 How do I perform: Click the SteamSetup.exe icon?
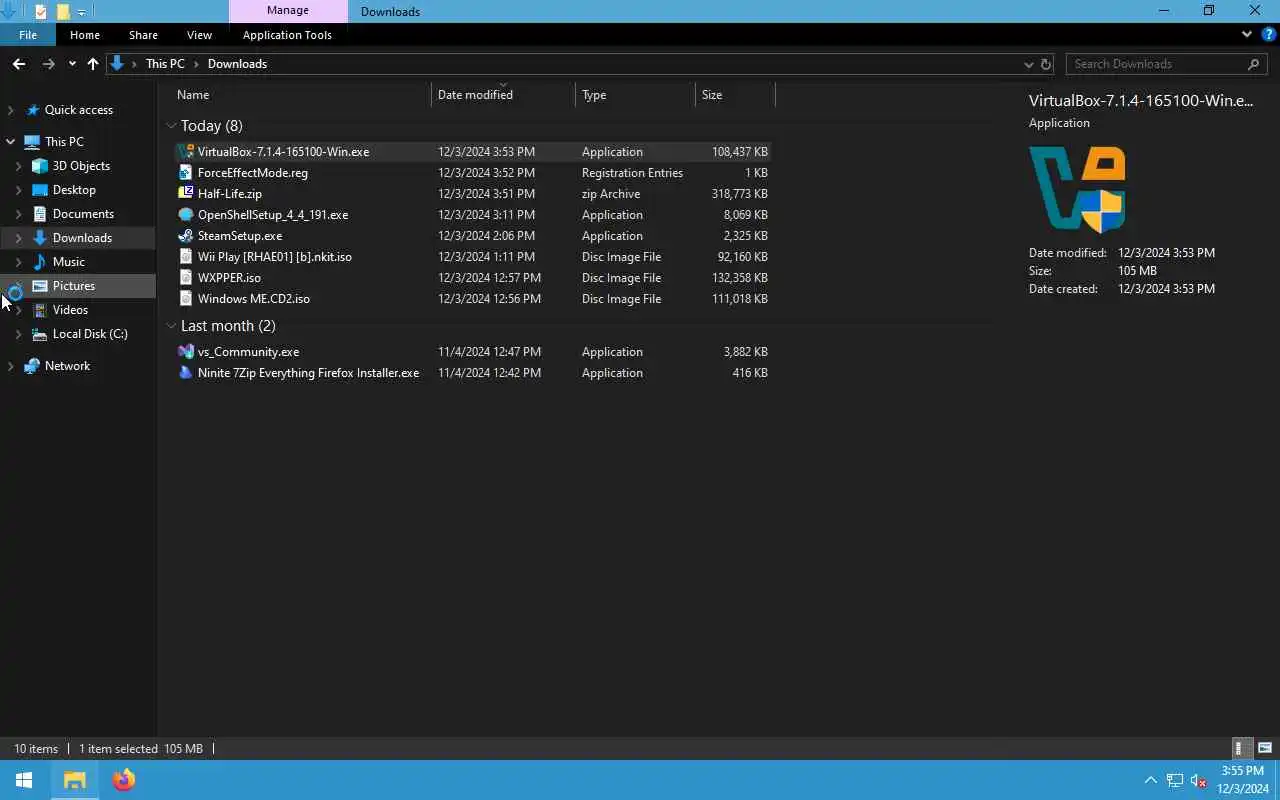tap(185, 236)
